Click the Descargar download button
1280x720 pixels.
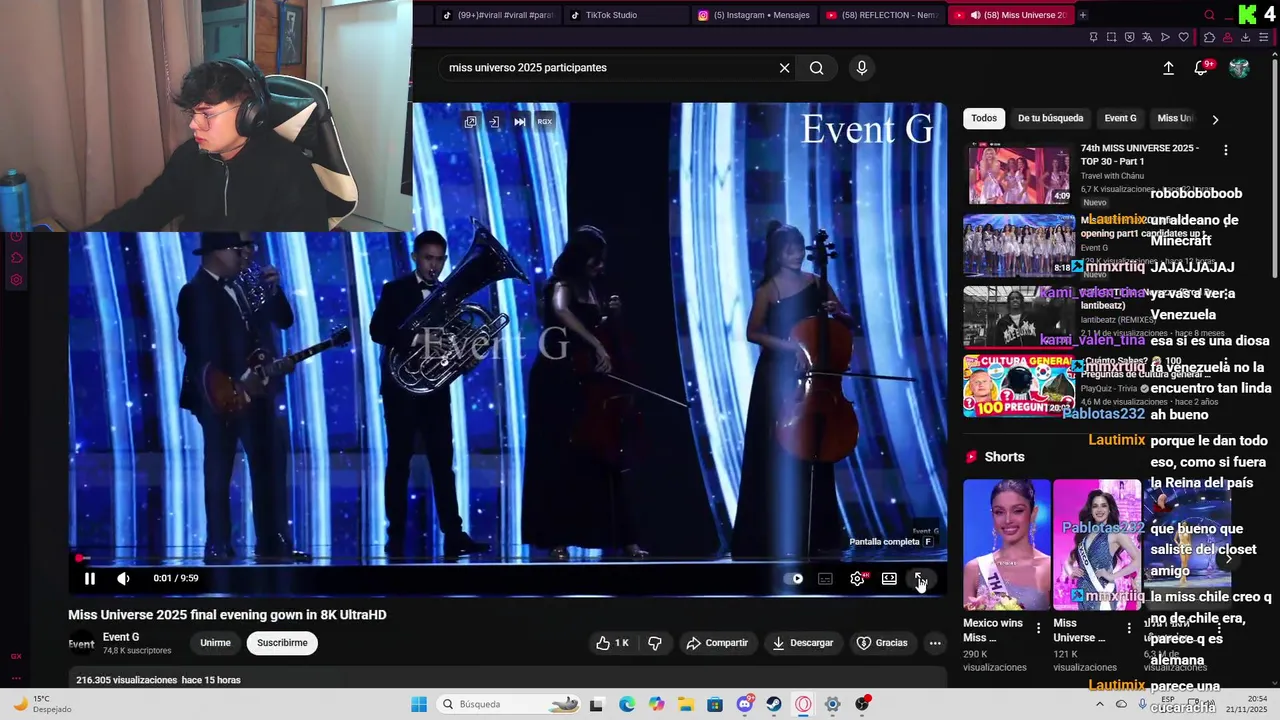click(x=803, y=643)
